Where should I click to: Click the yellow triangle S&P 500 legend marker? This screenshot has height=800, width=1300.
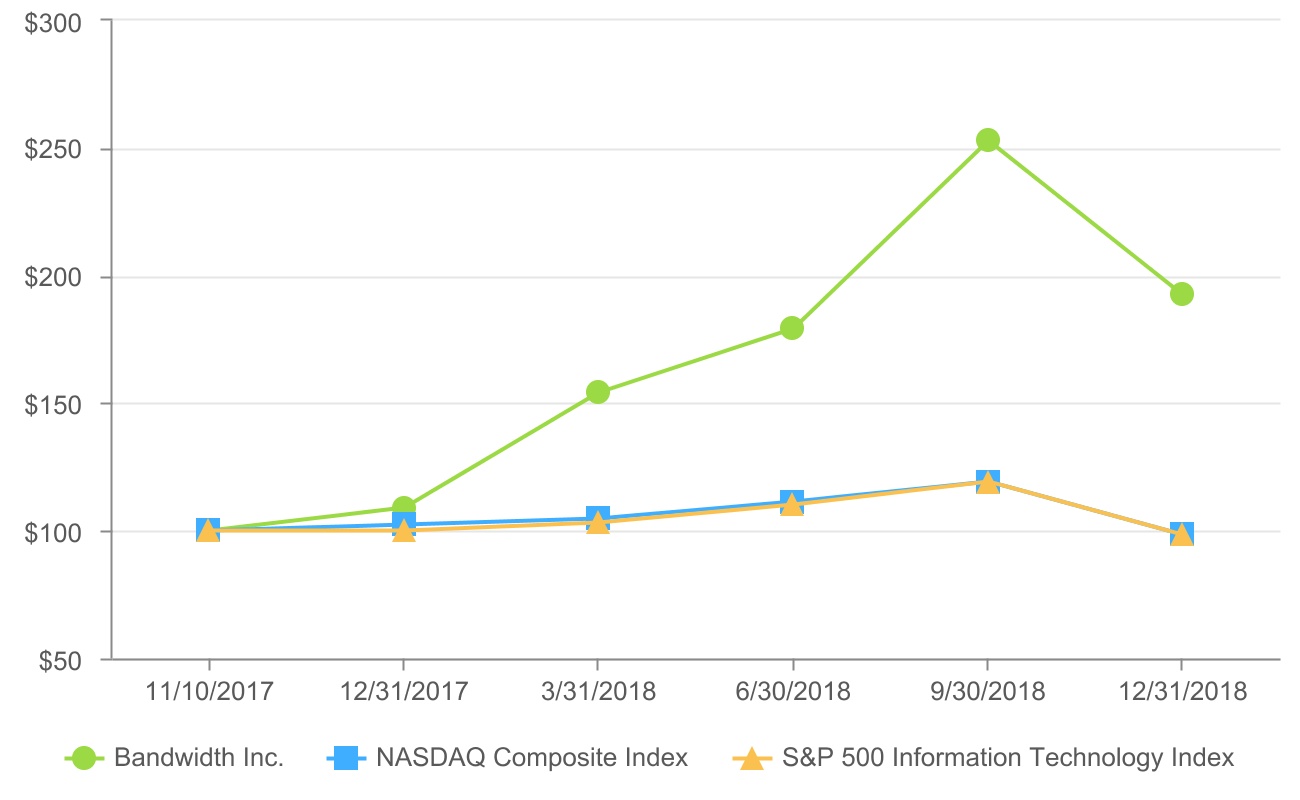[747, 758]
